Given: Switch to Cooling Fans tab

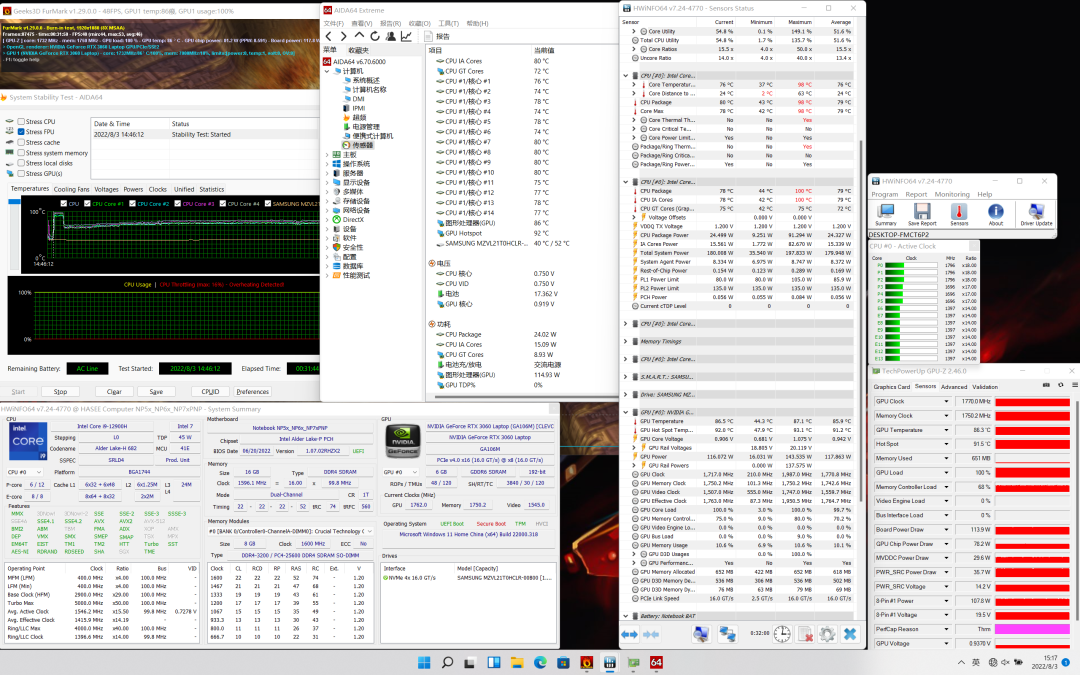Looking at the screenshot, I should (x=72, y=189).
